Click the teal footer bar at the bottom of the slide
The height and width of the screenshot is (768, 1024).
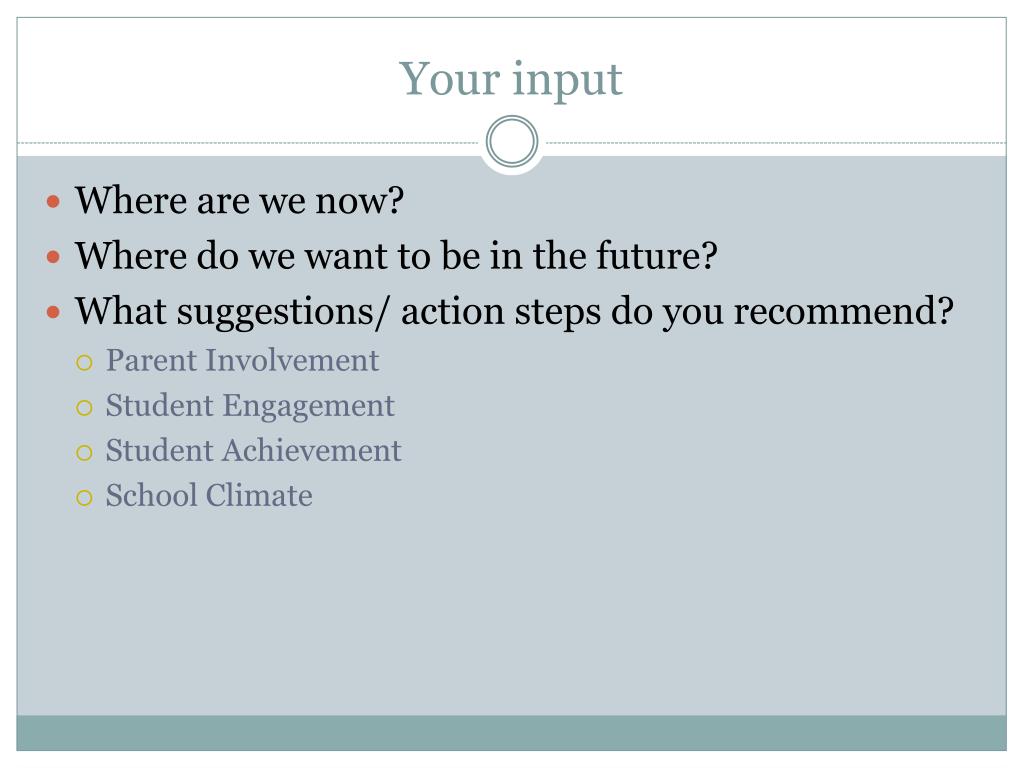(511, 733)
